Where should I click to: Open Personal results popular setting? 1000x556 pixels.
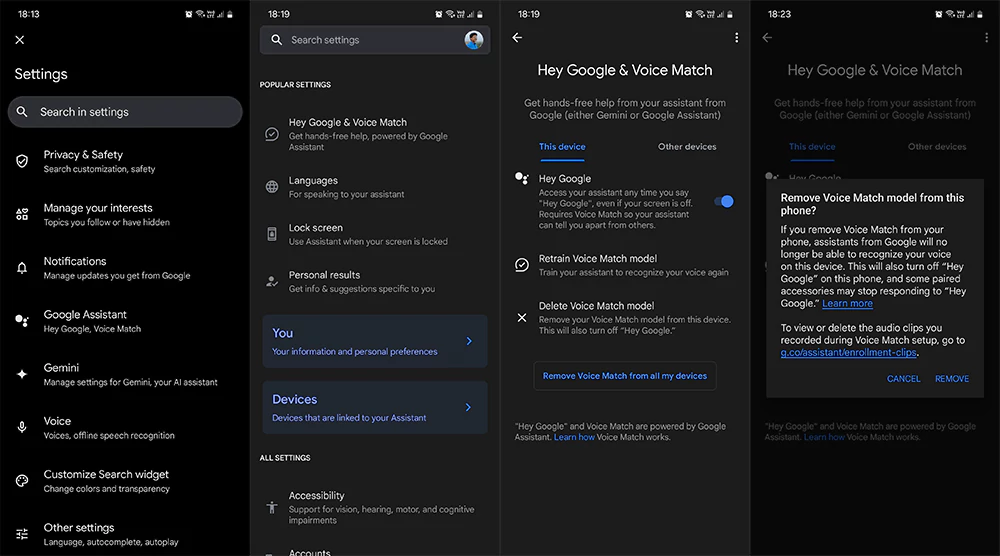[x=375, y=281]
